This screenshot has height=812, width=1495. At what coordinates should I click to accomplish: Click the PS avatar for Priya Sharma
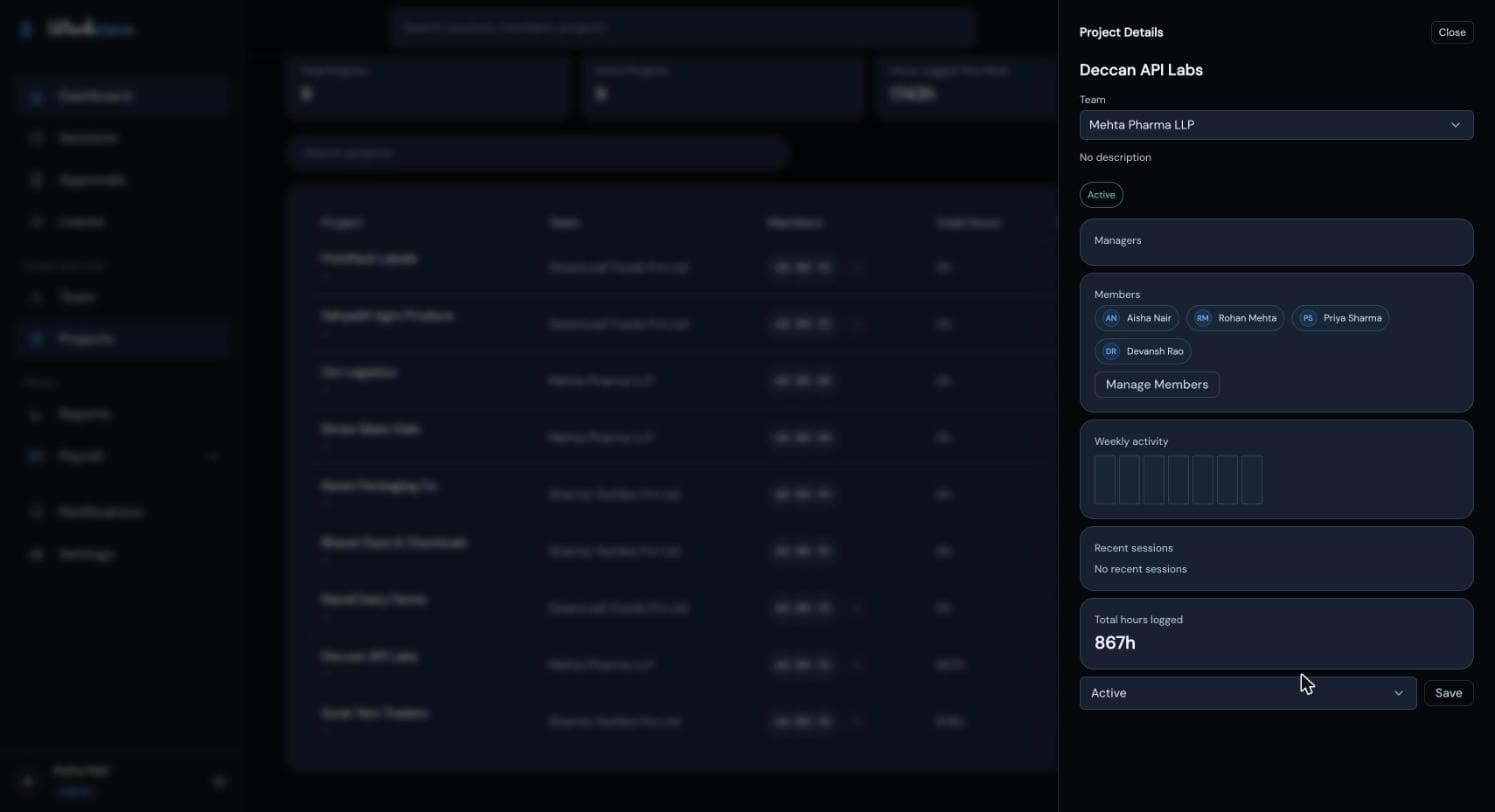click(x=1307, y=318)
